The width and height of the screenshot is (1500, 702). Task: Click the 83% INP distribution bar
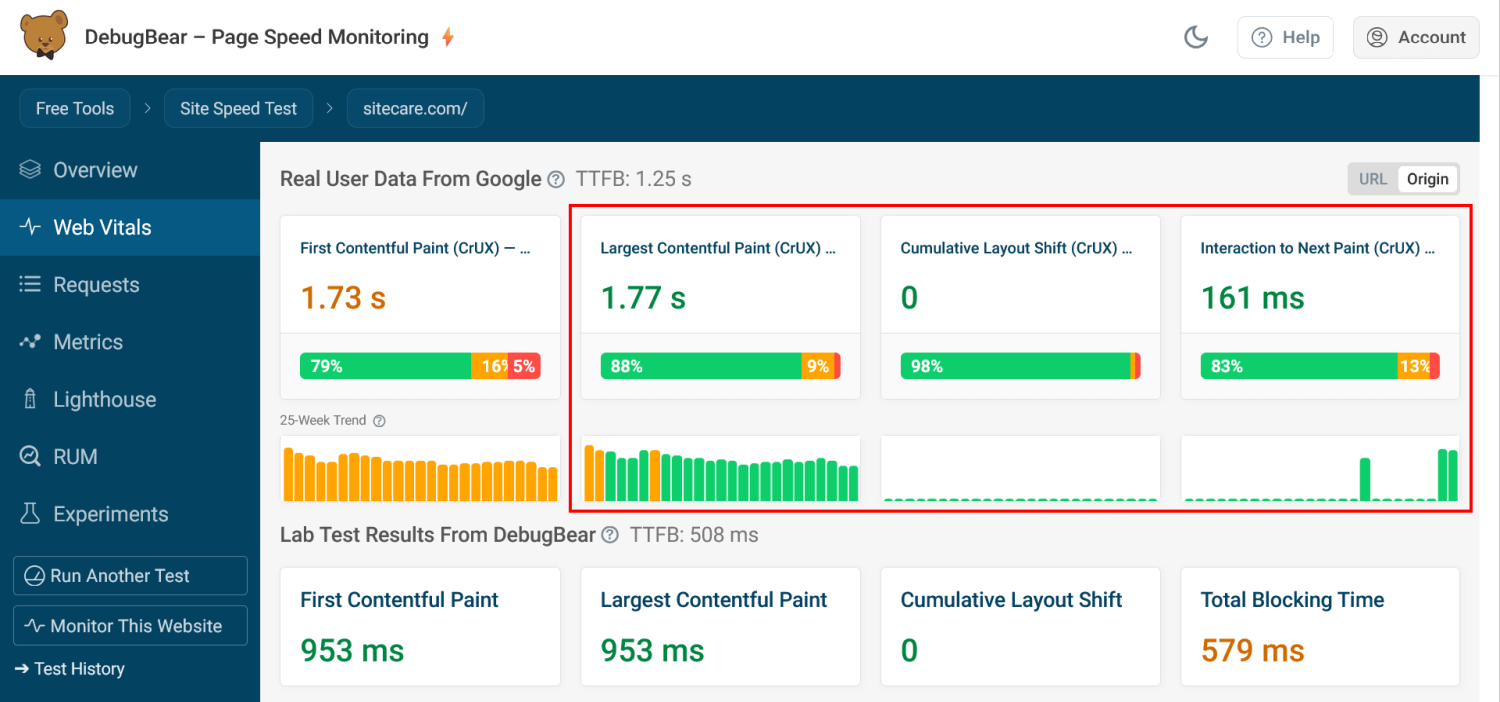point(1320,366)
